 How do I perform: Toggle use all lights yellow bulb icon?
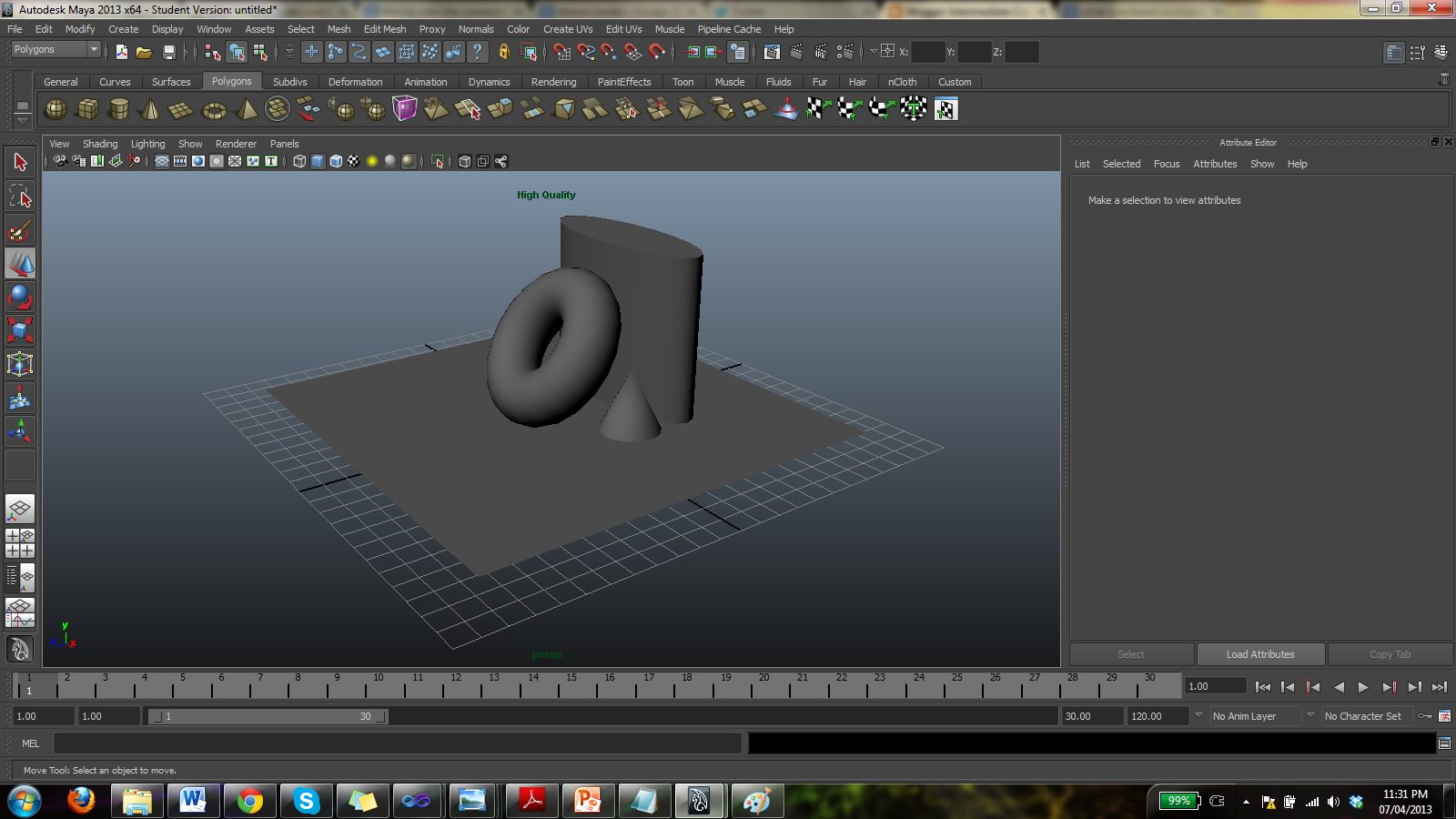click(372, 161)
